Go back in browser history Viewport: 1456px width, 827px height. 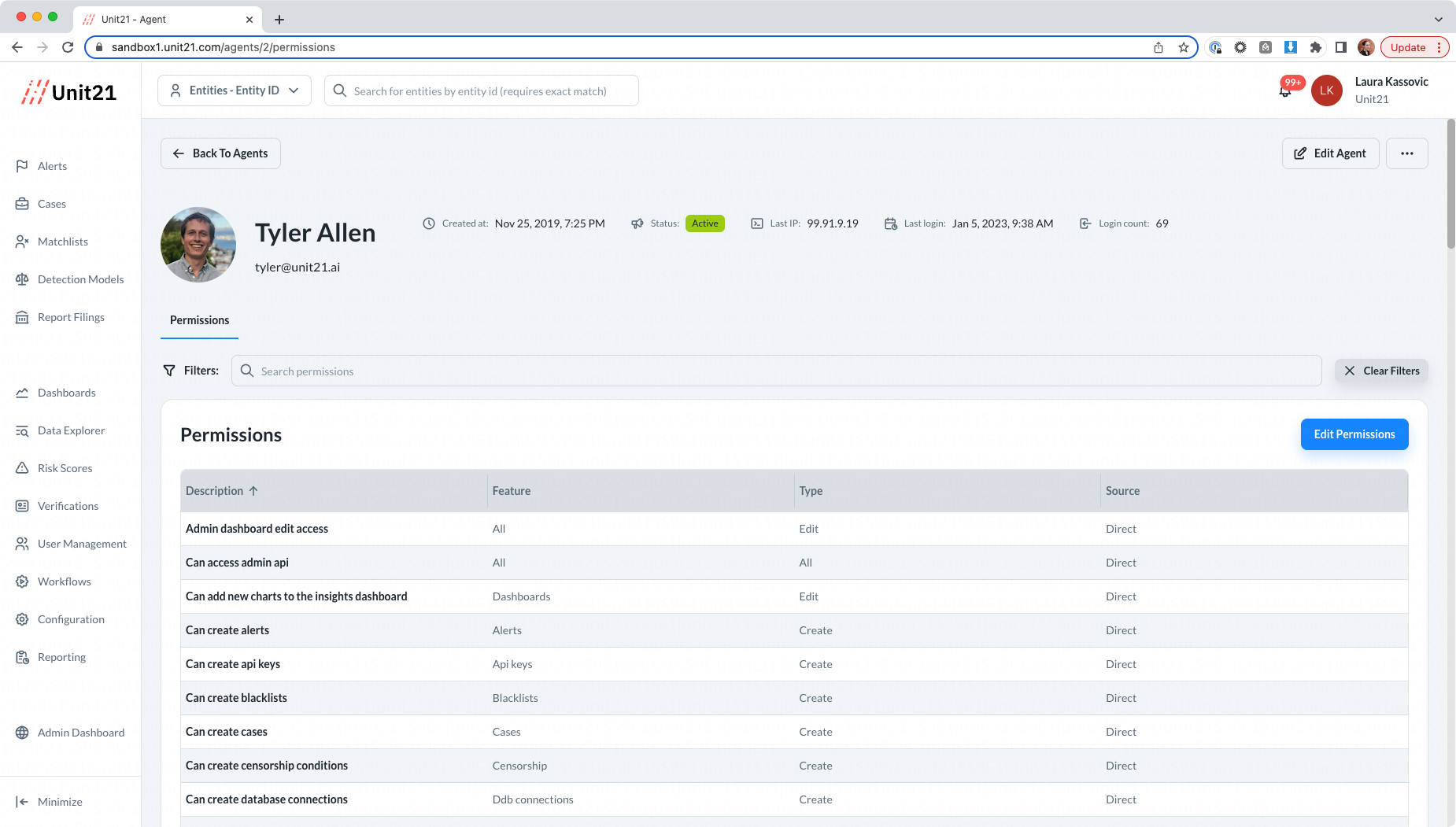pos(17,47)
